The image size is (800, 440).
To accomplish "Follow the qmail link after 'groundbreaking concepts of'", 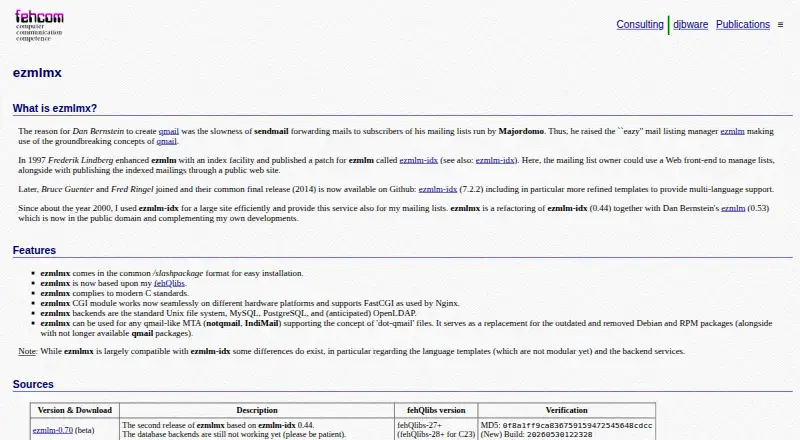I will tap(166, 141).
